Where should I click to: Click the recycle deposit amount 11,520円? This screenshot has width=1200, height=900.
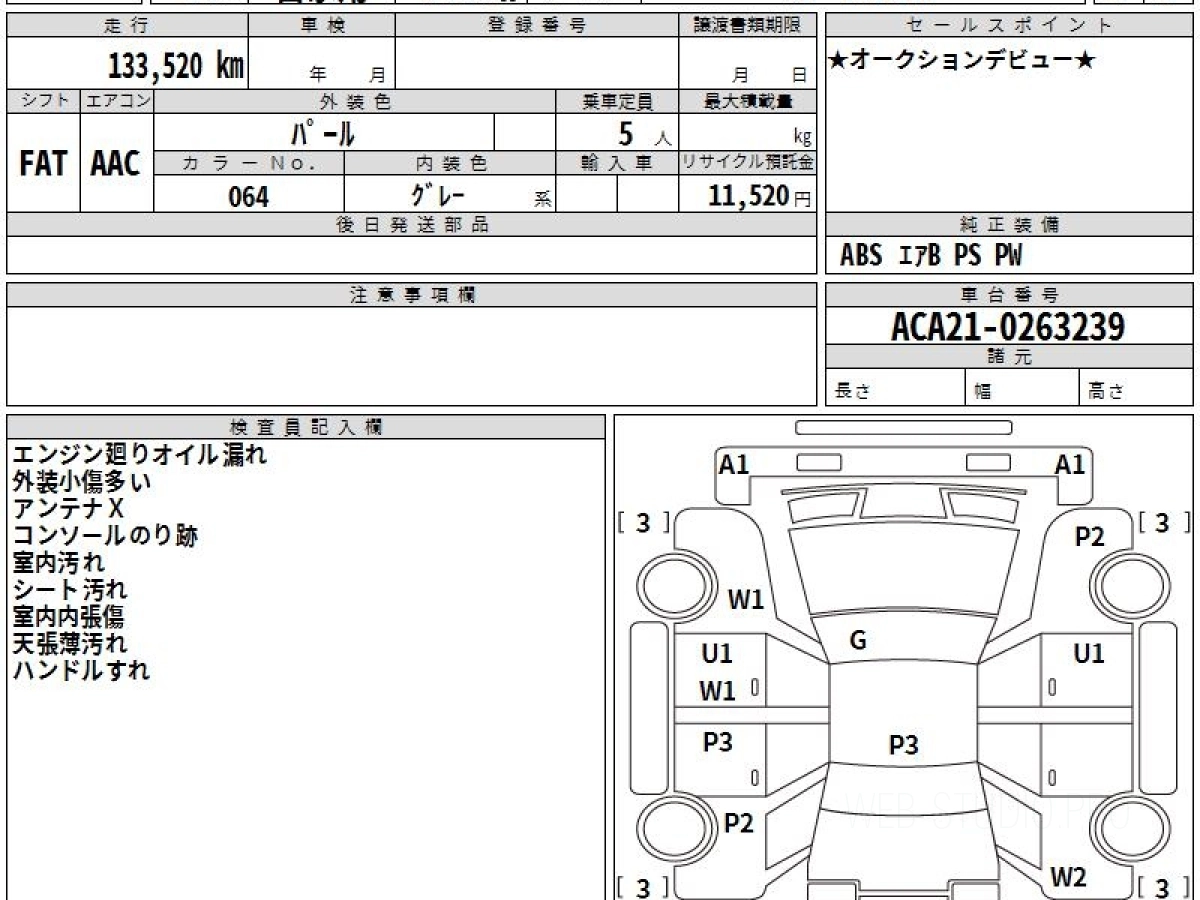tap(760, 196)
